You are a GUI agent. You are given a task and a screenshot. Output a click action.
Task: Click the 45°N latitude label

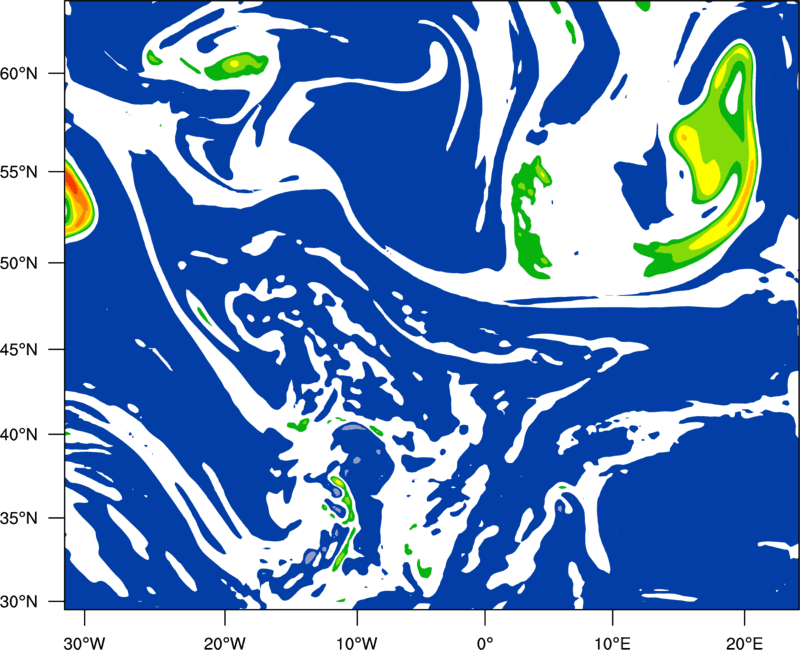[19, 349]
